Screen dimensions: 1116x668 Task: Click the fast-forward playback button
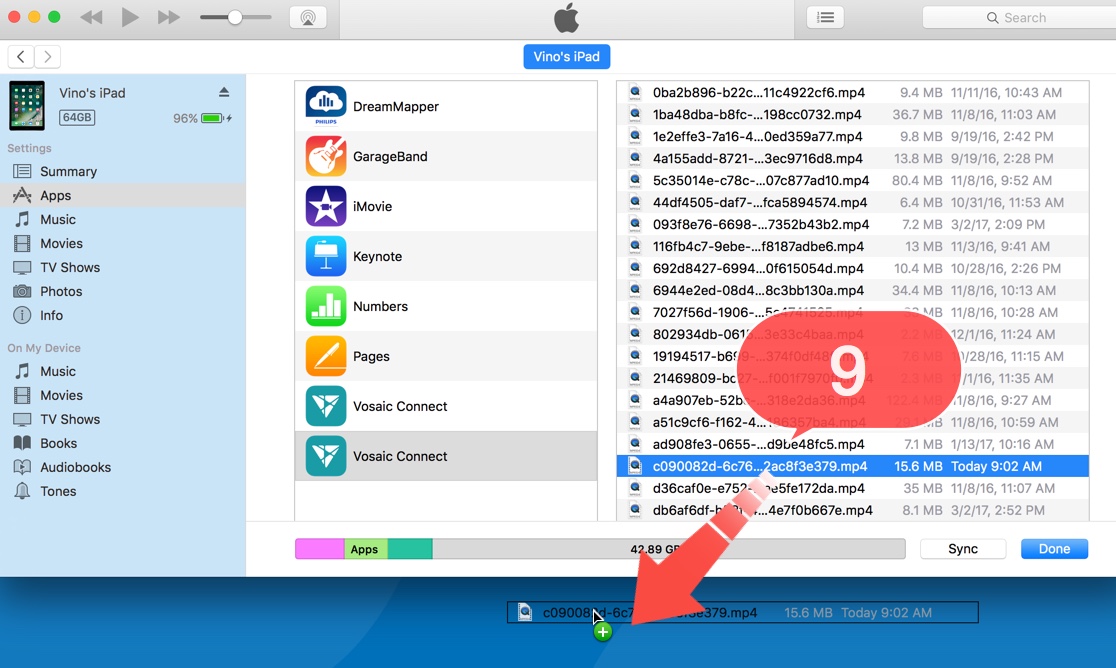(169, 17)
